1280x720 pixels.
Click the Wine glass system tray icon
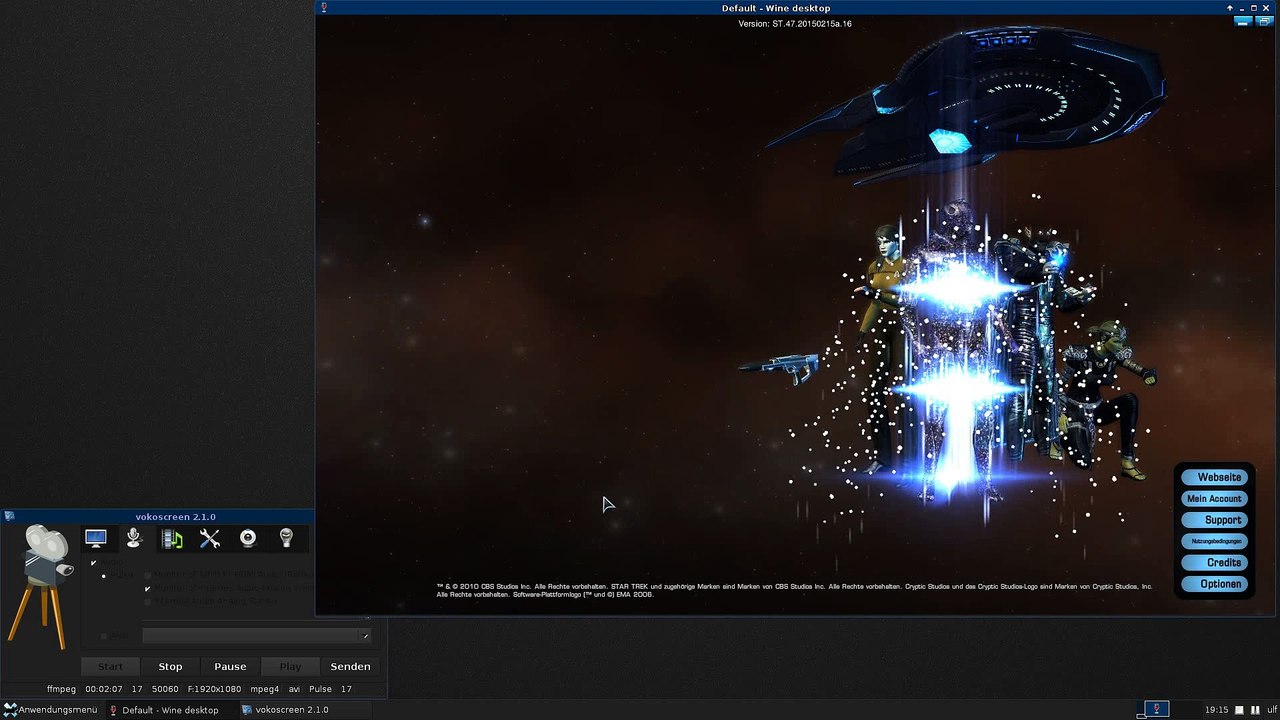tap(1157, 709)
